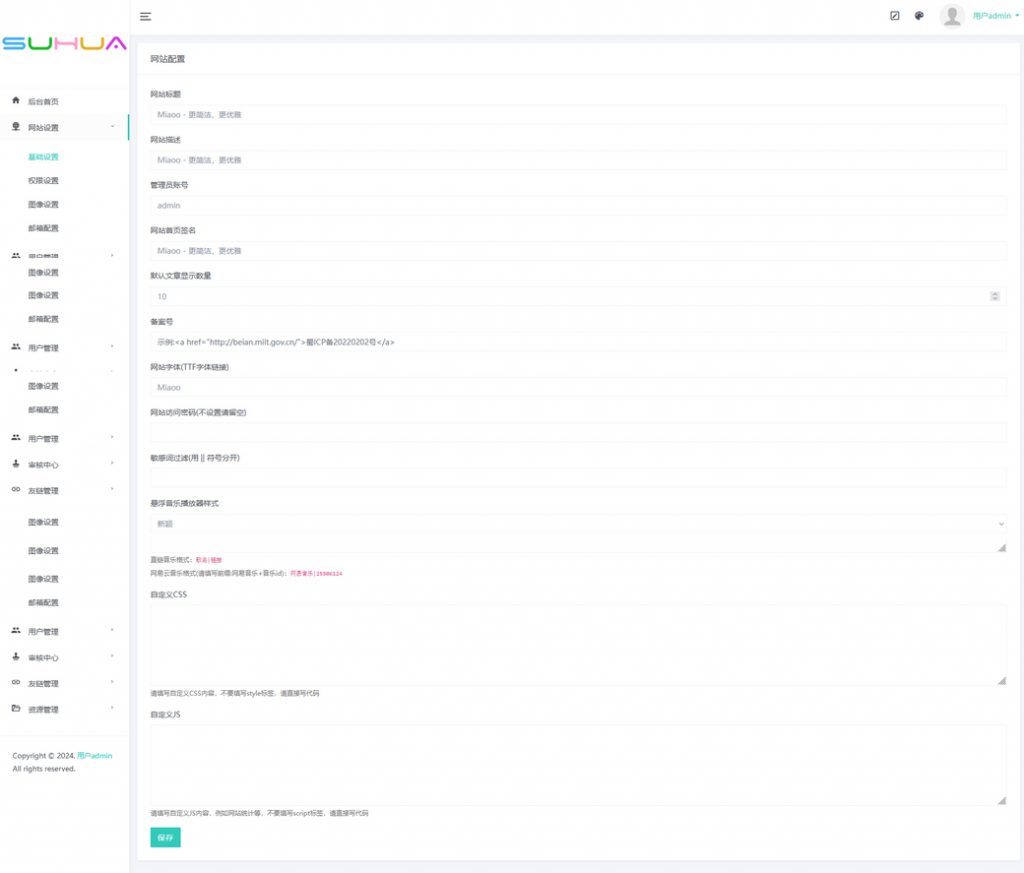1024x873 pixels.
Task: Click the stepper arrows on 默认文章显示数量
Action: pyautogui.click(x=994, y=296)
